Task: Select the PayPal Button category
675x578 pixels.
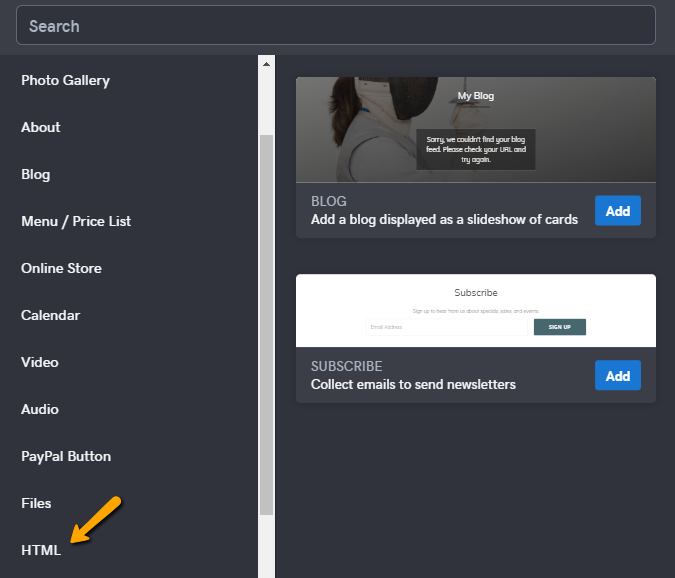Action: coord(66,456)
